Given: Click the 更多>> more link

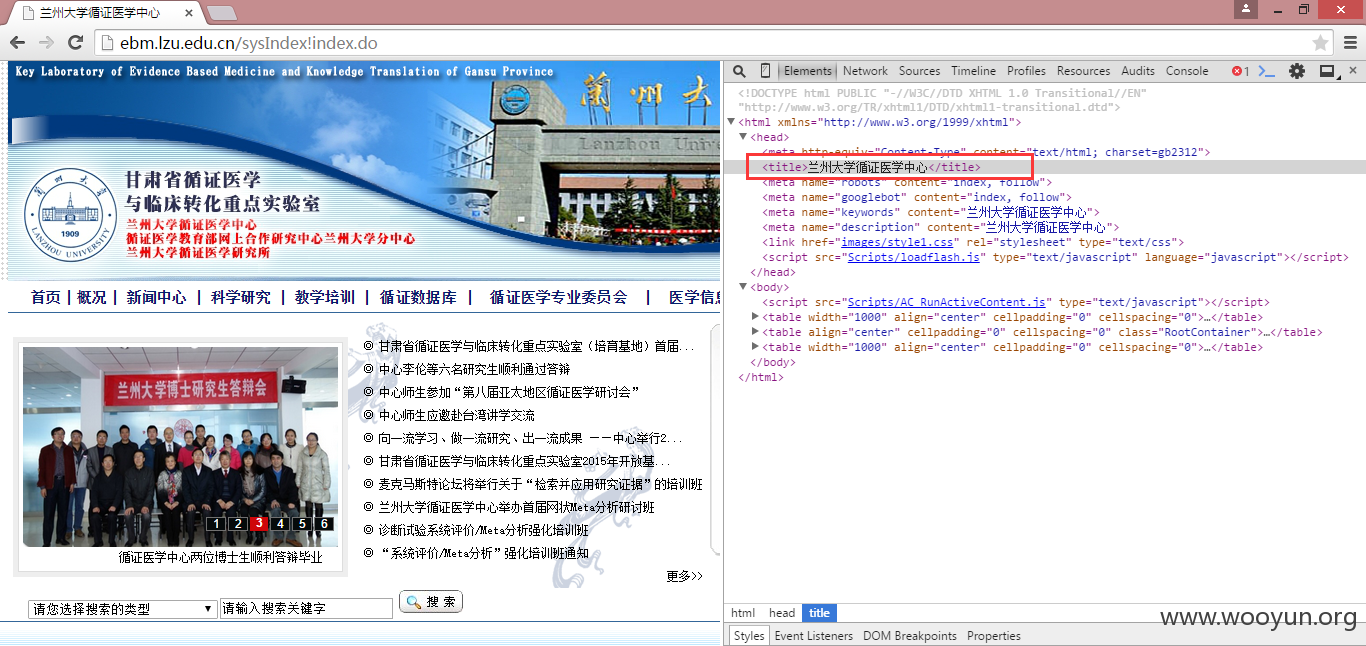Looking at the screenshot, I should click(x=684, y=577).
